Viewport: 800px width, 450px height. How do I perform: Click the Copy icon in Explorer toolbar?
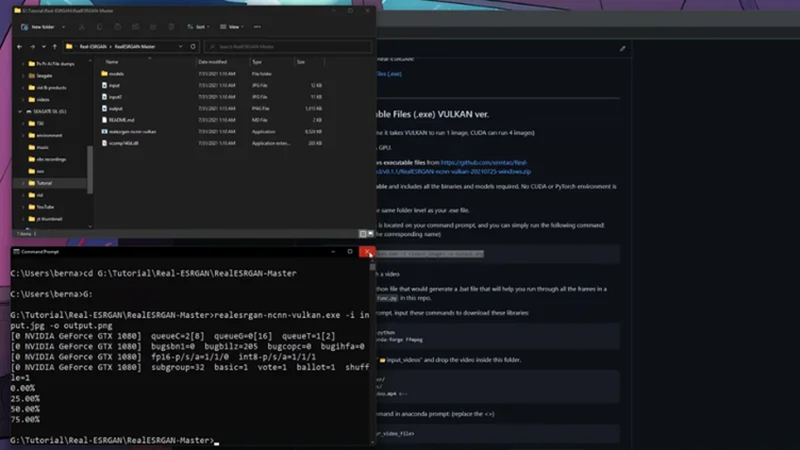coord(99,27)
